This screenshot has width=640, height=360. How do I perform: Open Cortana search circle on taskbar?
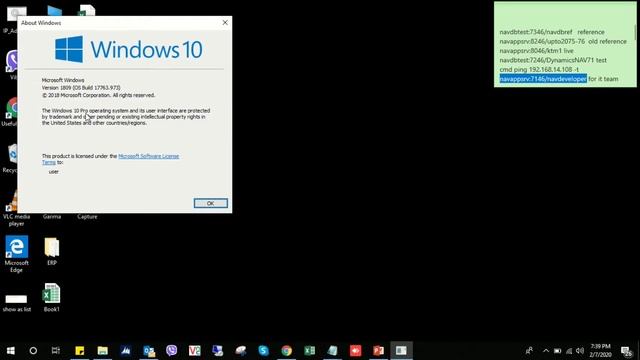[33, 351]
